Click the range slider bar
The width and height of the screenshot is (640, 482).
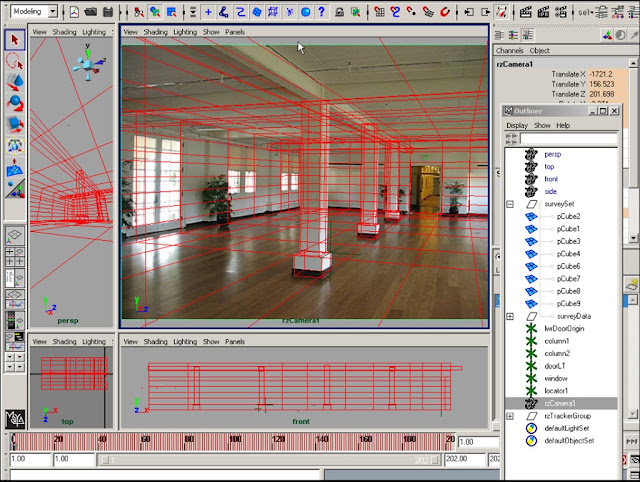[x=270, y=460]
